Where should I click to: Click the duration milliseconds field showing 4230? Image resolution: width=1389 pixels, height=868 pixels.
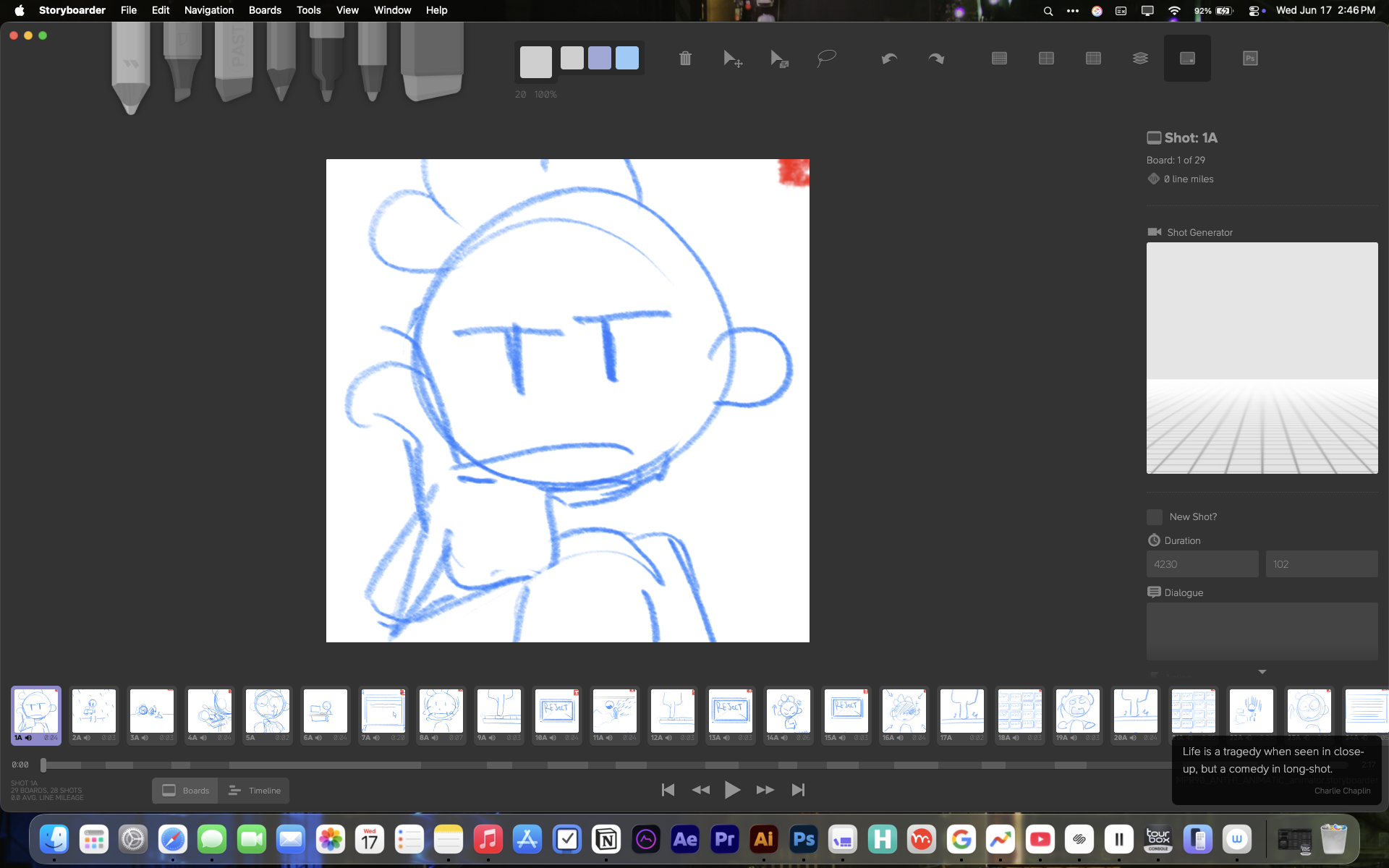(1202, 564)
